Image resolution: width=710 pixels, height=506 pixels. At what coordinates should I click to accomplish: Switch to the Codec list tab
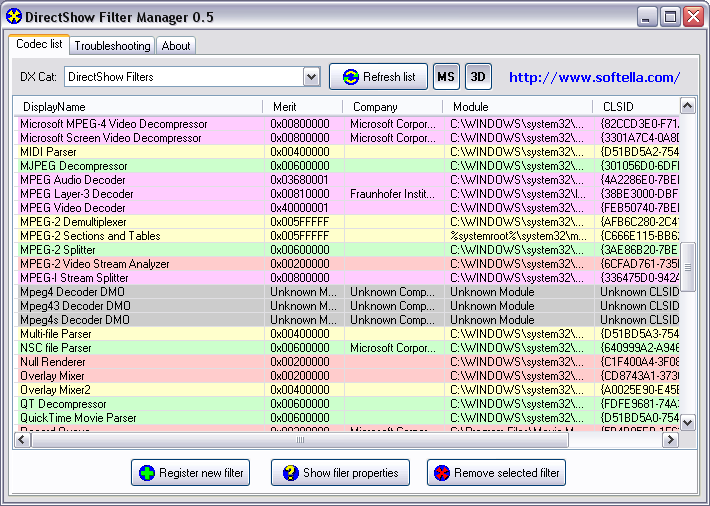coord(39,44)
